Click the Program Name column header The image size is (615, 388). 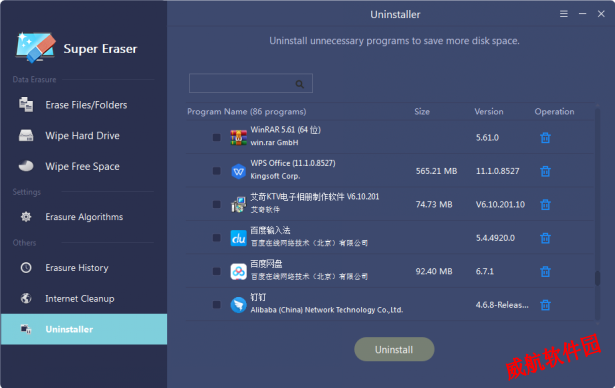[246, 112]
